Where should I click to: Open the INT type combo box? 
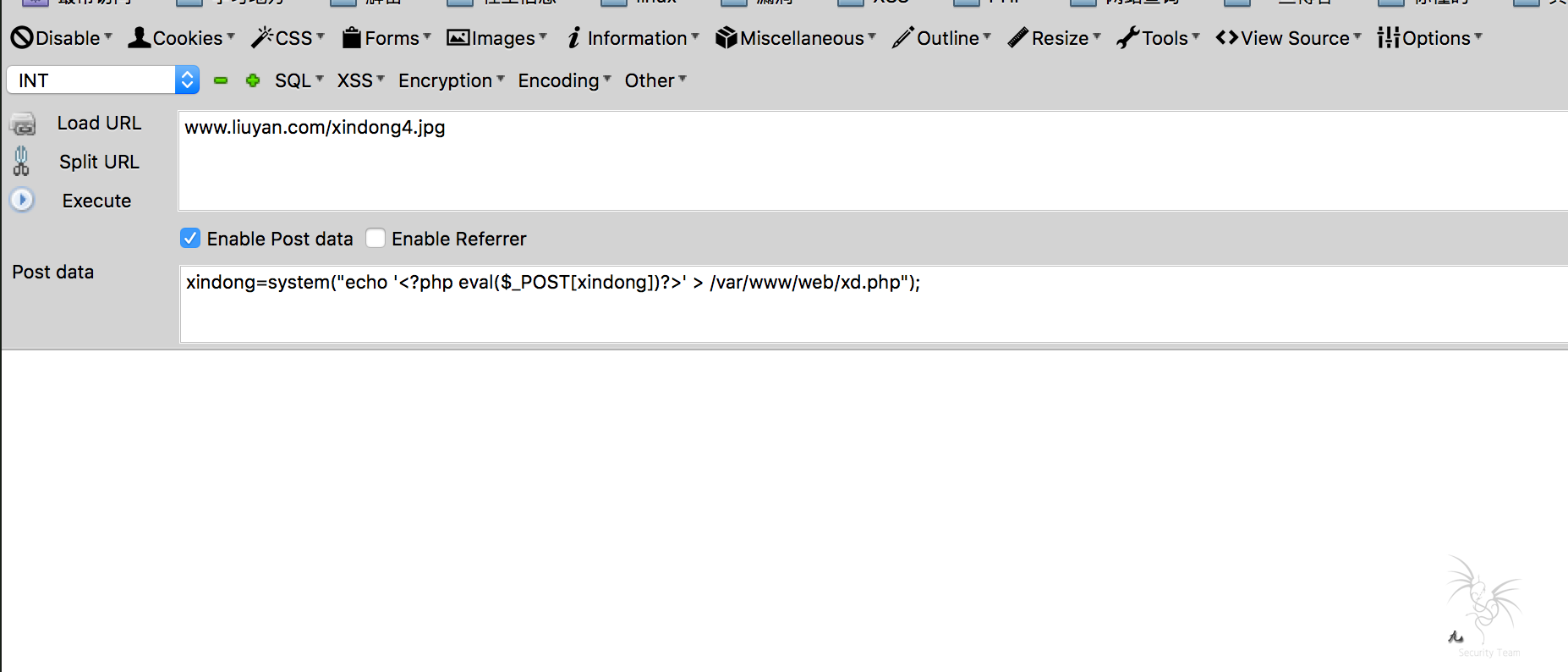click(103, 80)
